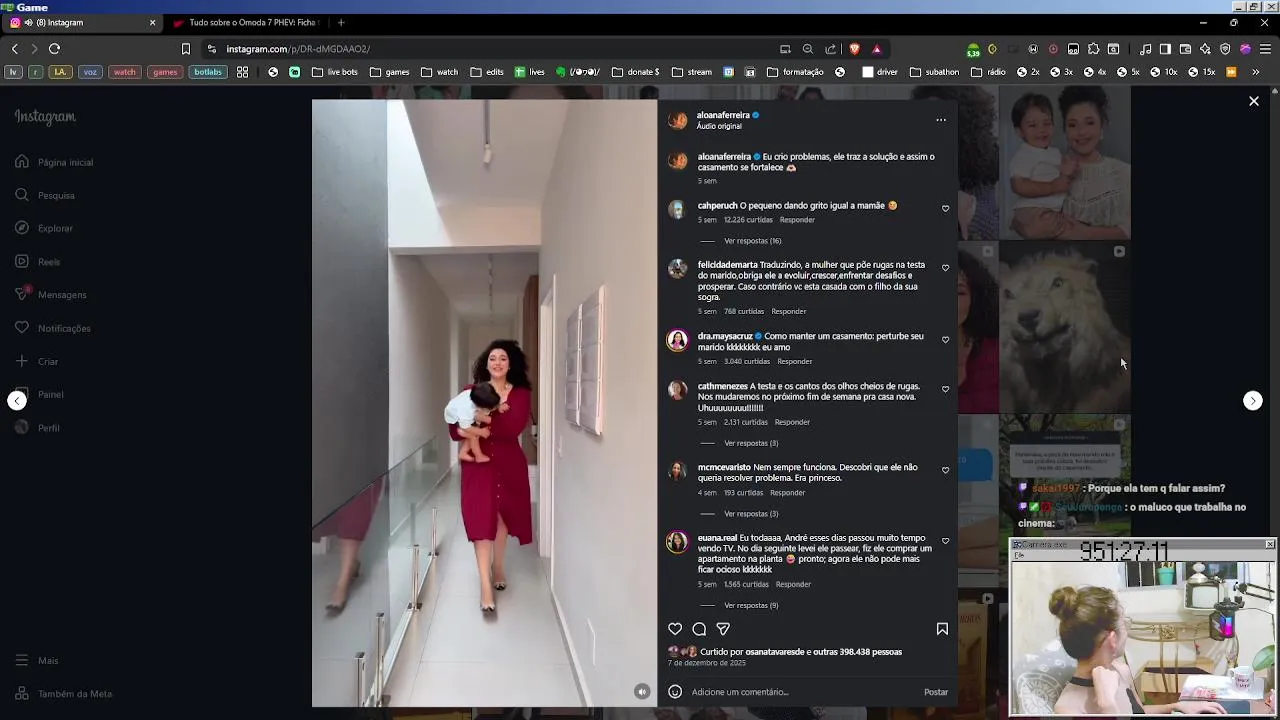Open Reels in Instagram sidebar
The height and width of the screenshot is (720, 1280).
tap(38, 262)
